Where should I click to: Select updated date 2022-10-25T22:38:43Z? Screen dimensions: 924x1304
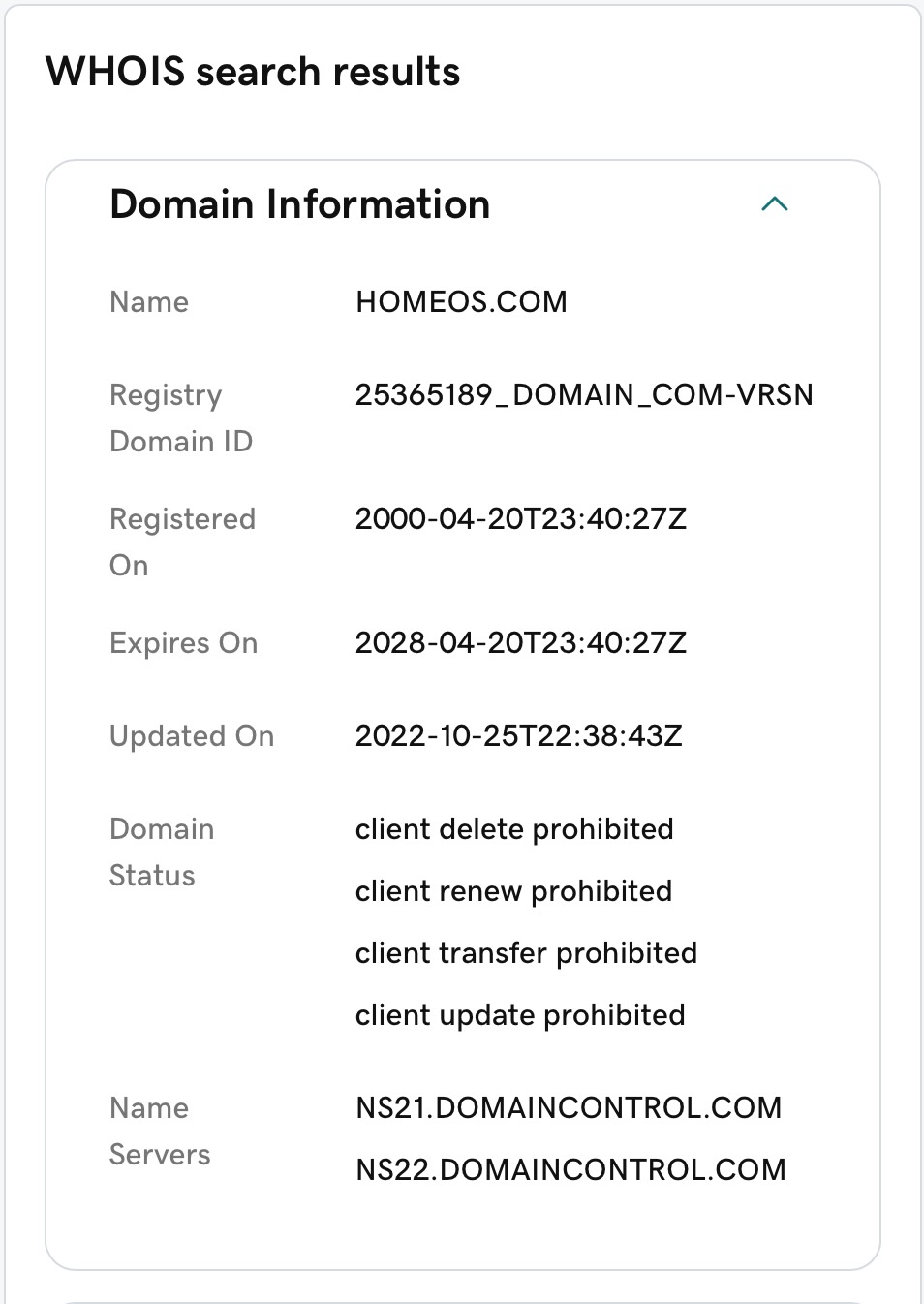pos(519,736)
